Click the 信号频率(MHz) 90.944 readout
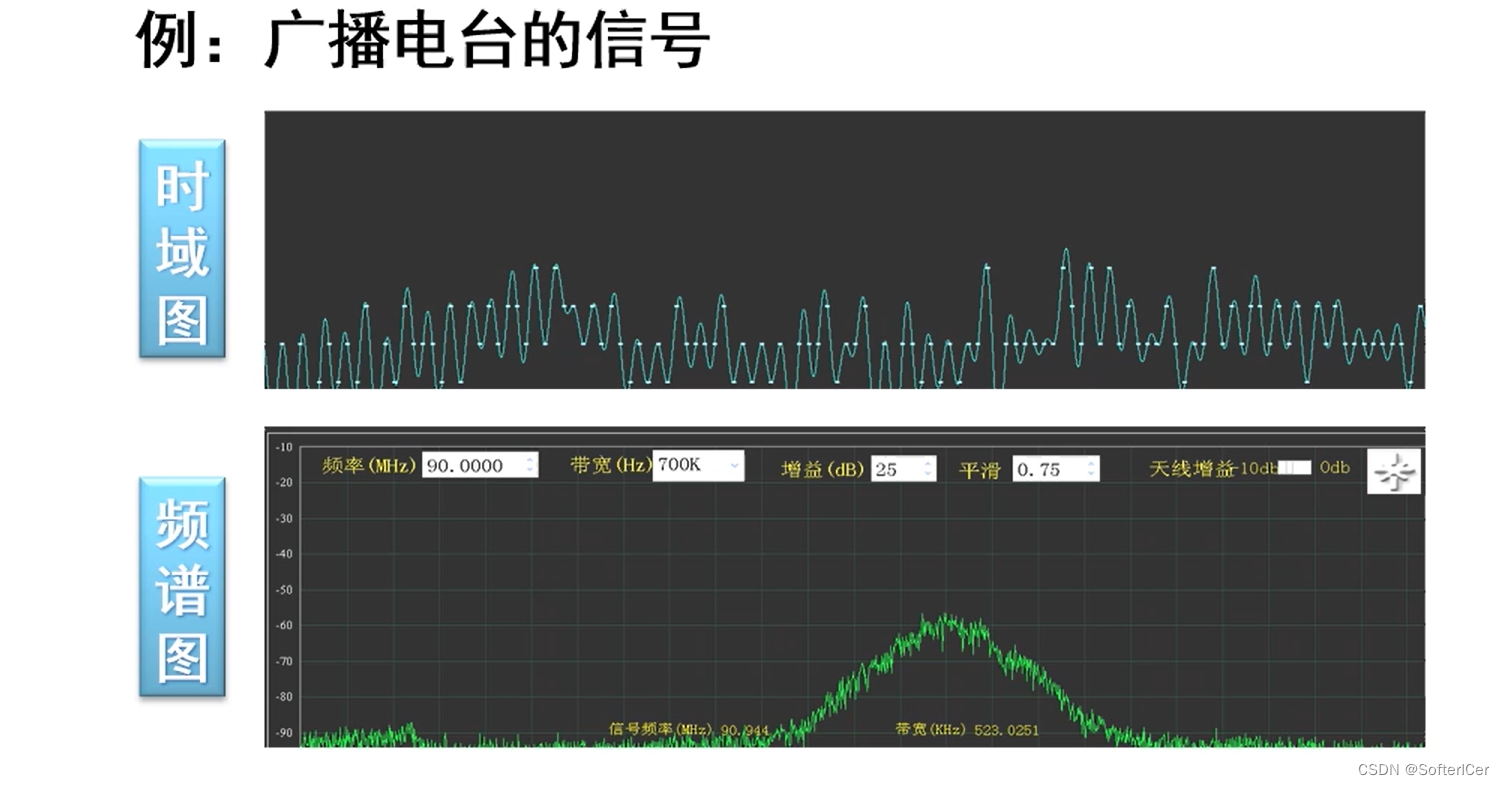This screenshot has width=1505, height=785. [x=689, y=730]
